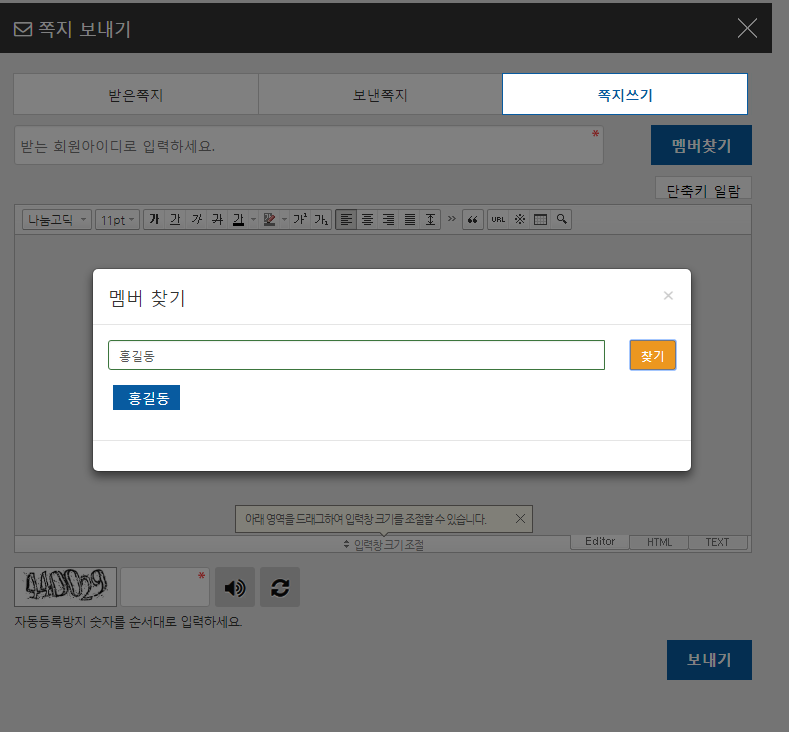
Task: Expand the font color dropdown arrow
Action: pyautogui.click(x=252, y=219)
